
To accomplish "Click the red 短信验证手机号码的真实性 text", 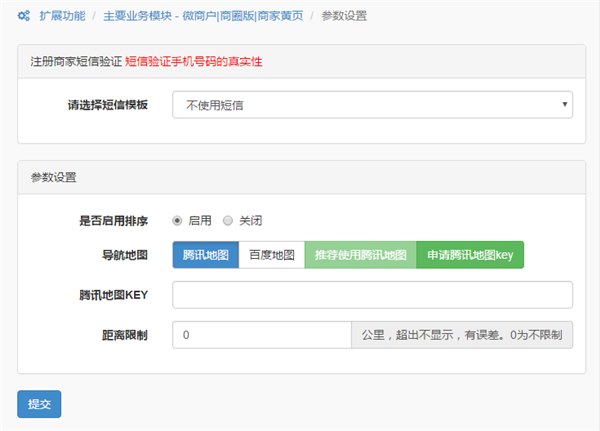I will [194, 62].
